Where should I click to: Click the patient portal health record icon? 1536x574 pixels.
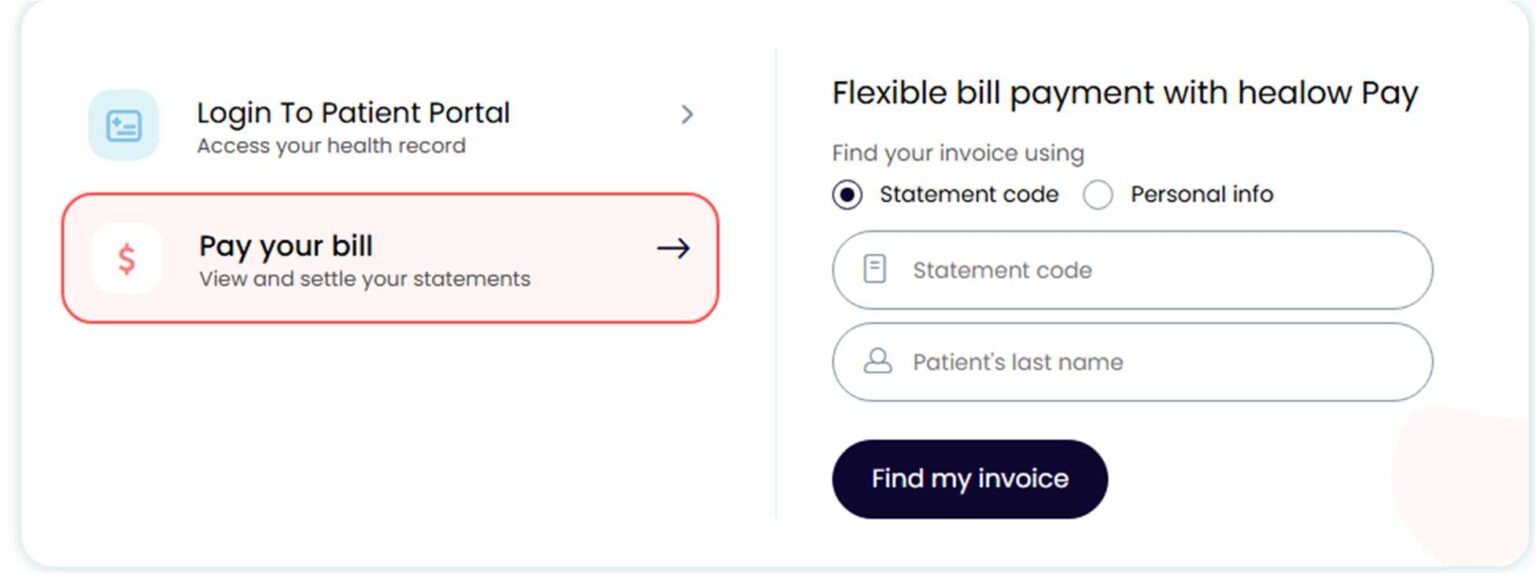124,125
